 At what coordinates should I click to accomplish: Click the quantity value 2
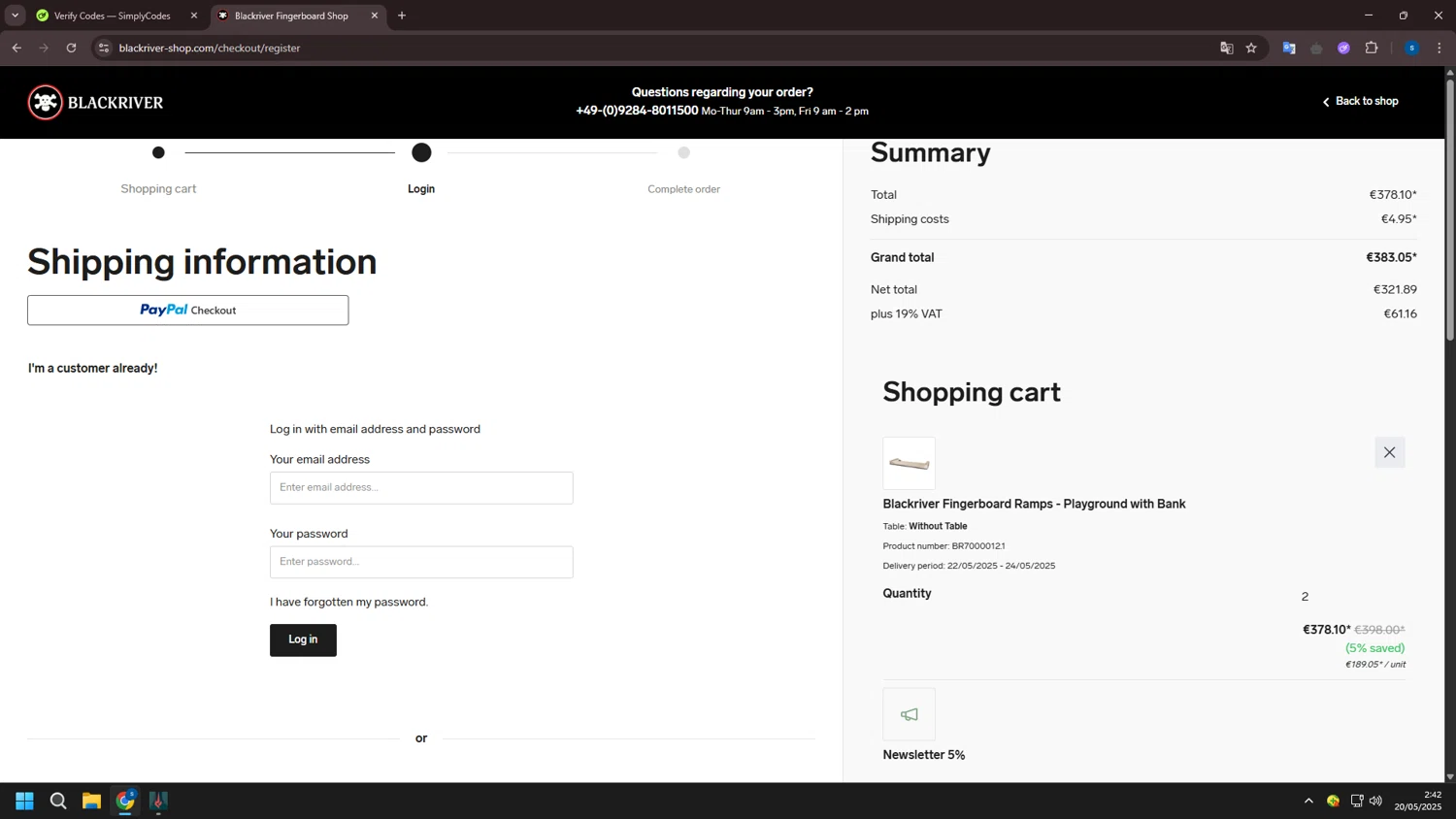coord(1305,596)
